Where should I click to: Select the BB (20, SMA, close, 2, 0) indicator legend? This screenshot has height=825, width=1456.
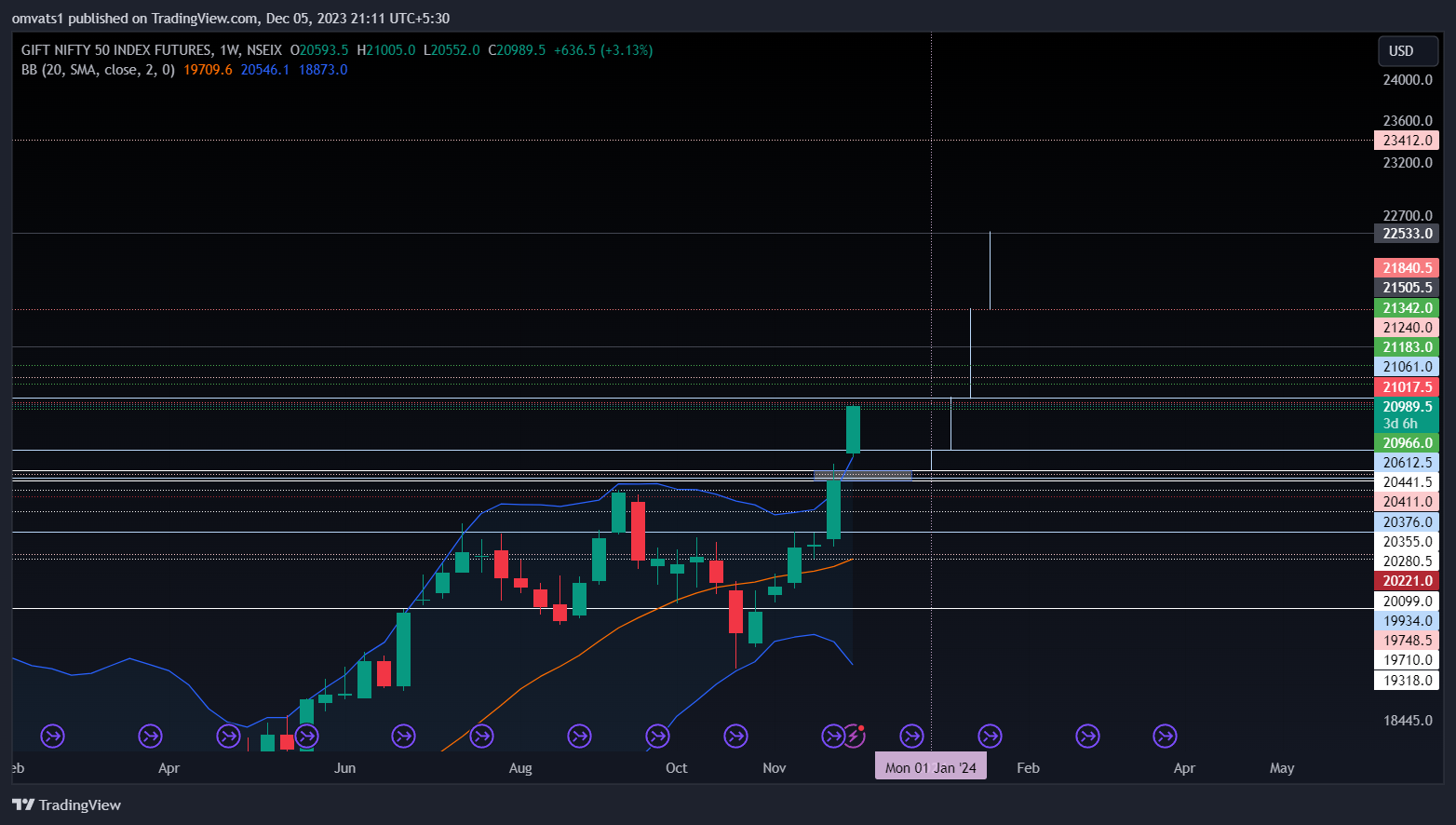pos(98,70)
